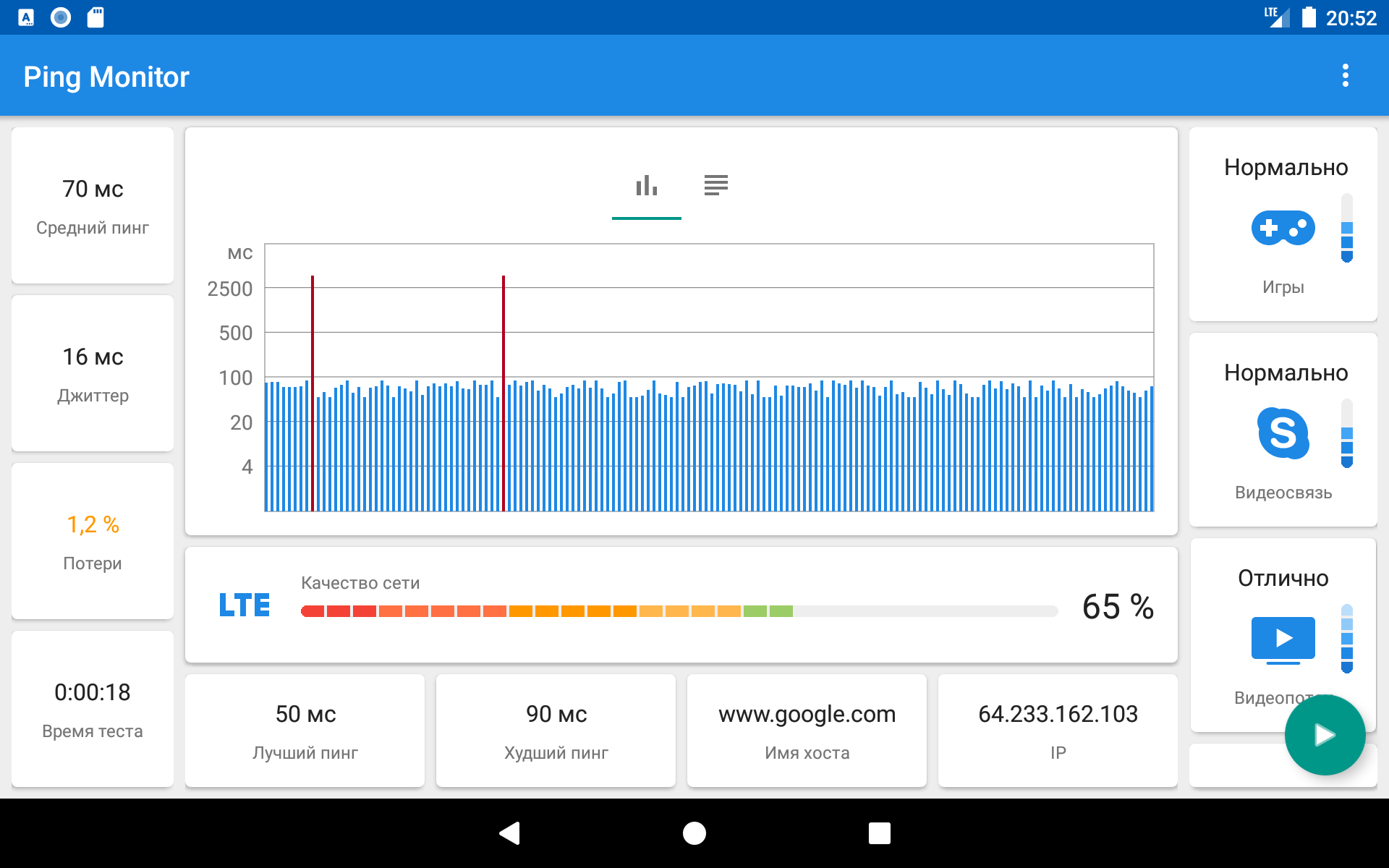This screenshot has height=868, width=1389.
Task: Open the '50 мс' Лучший пинг card
Action: 305,731
